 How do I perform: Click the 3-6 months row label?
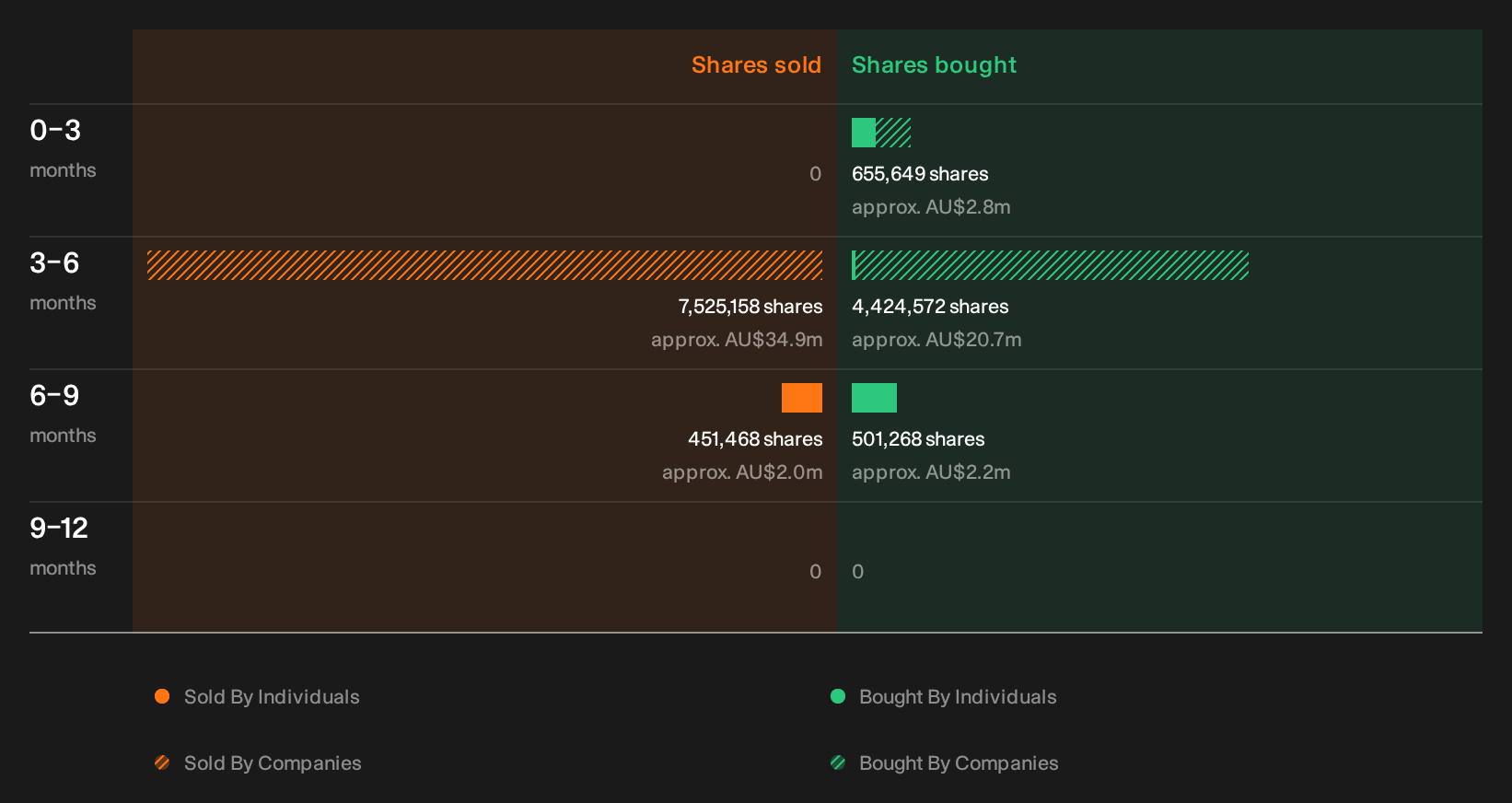click(x=63, y=281)
